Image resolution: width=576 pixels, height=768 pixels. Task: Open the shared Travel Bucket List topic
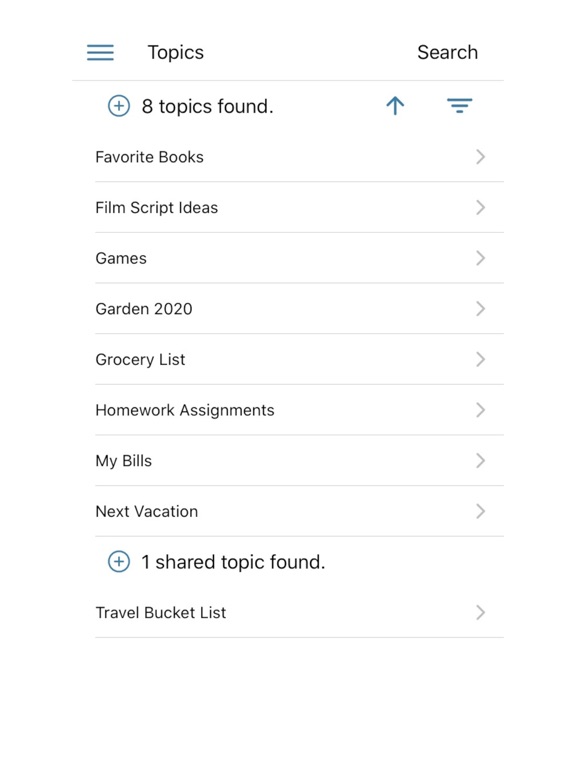299,612
